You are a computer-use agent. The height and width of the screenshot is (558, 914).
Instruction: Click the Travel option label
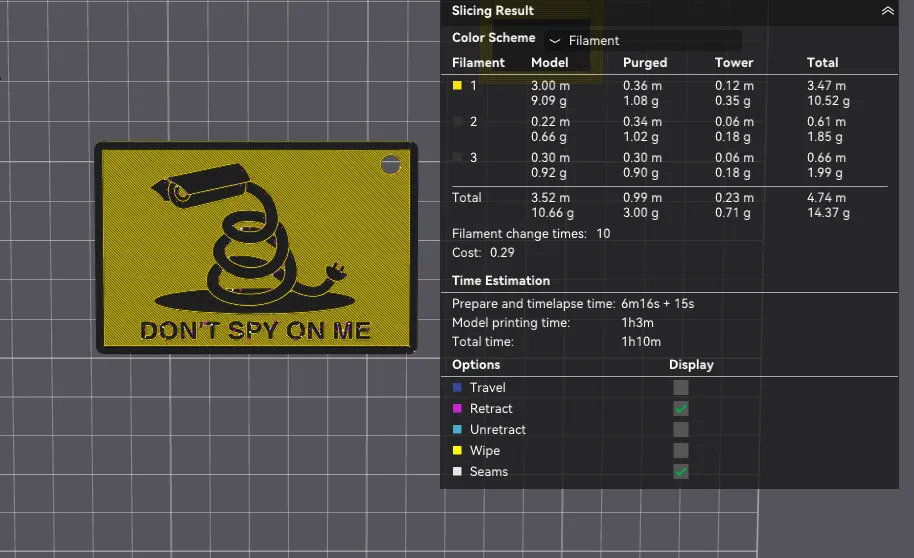click(487, 387)
